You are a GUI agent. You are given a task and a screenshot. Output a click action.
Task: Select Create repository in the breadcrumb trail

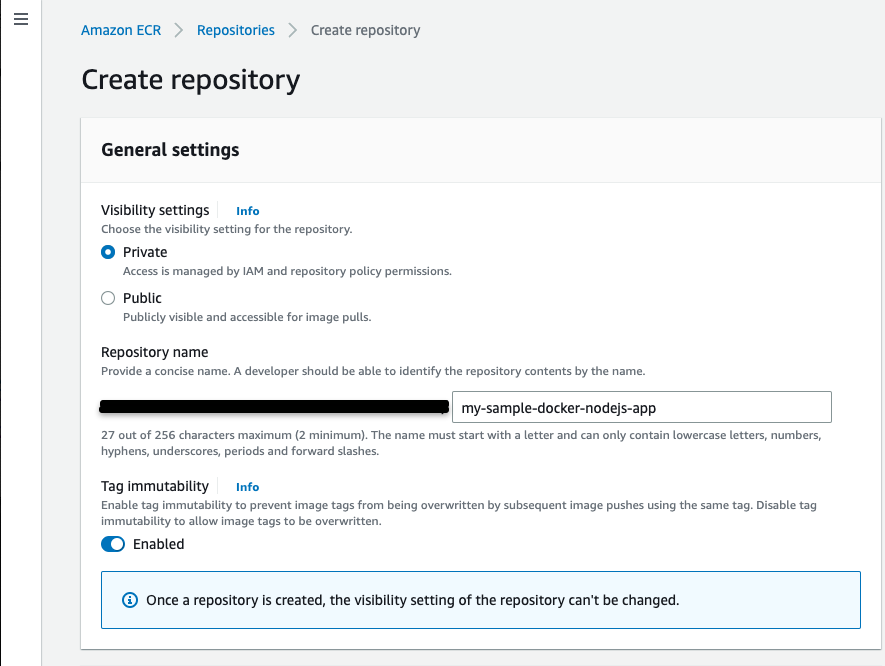365,30
